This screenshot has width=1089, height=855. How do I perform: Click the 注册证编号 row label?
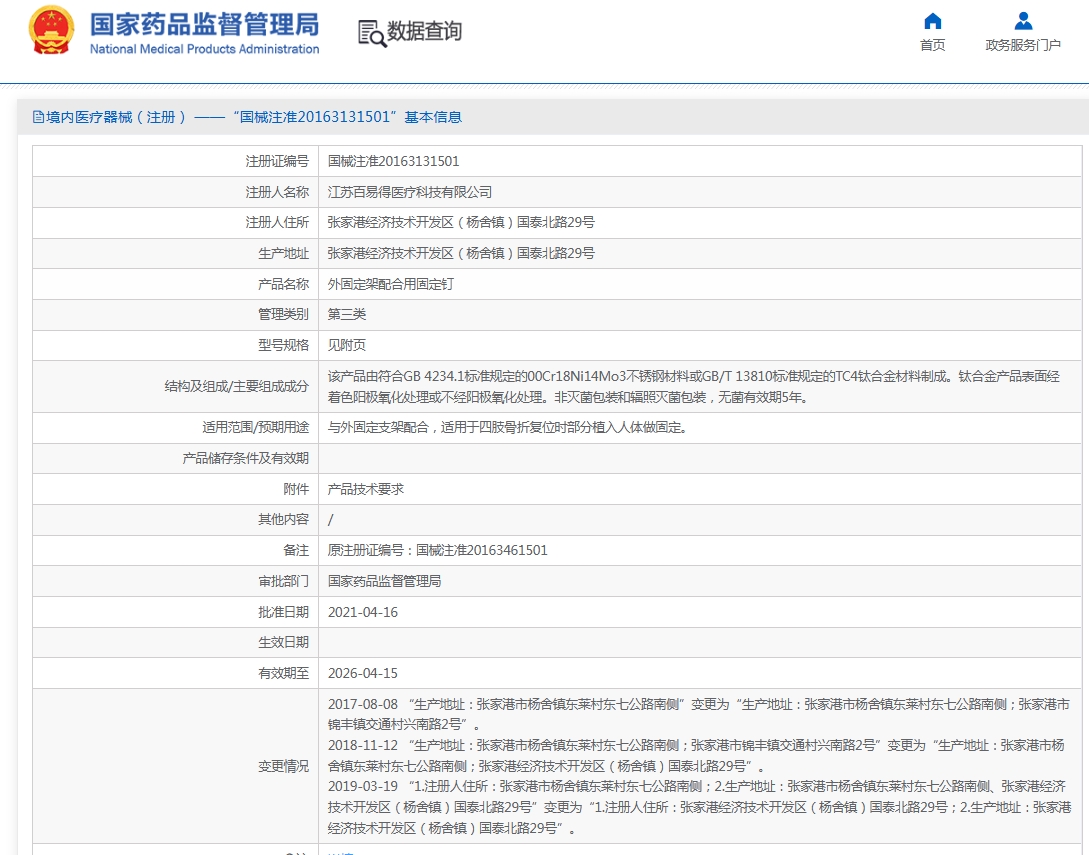click(277, 161)
